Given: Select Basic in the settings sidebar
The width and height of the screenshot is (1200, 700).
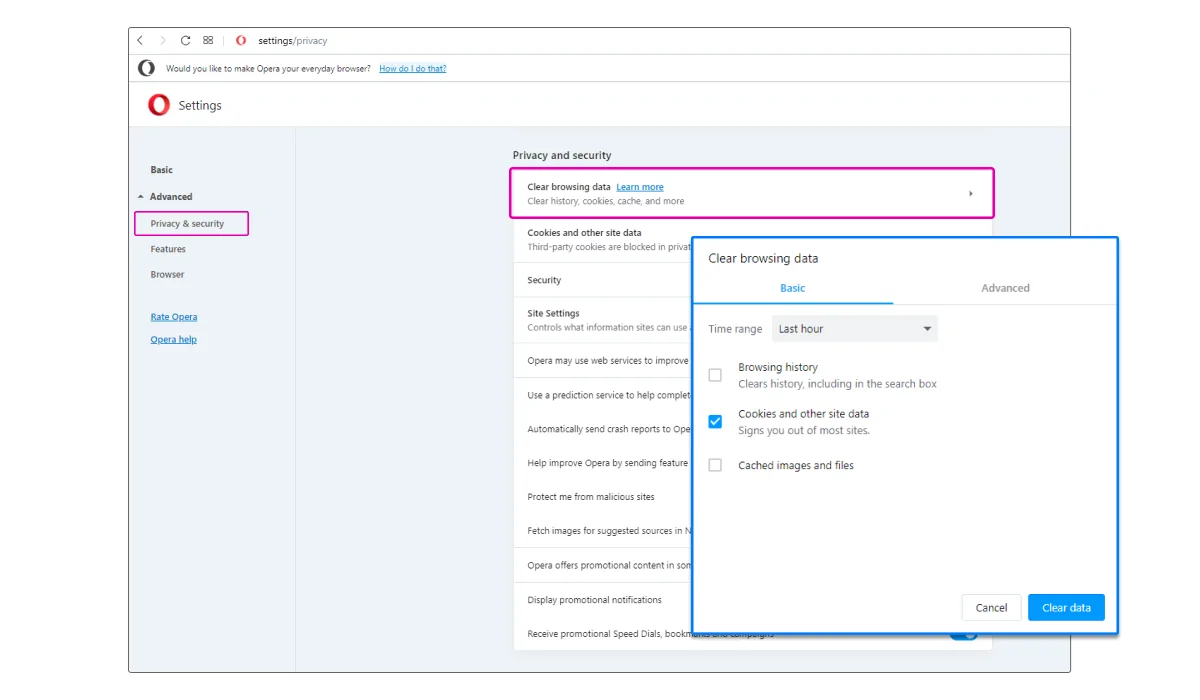Looking at the screenshot, I should 162,170.
